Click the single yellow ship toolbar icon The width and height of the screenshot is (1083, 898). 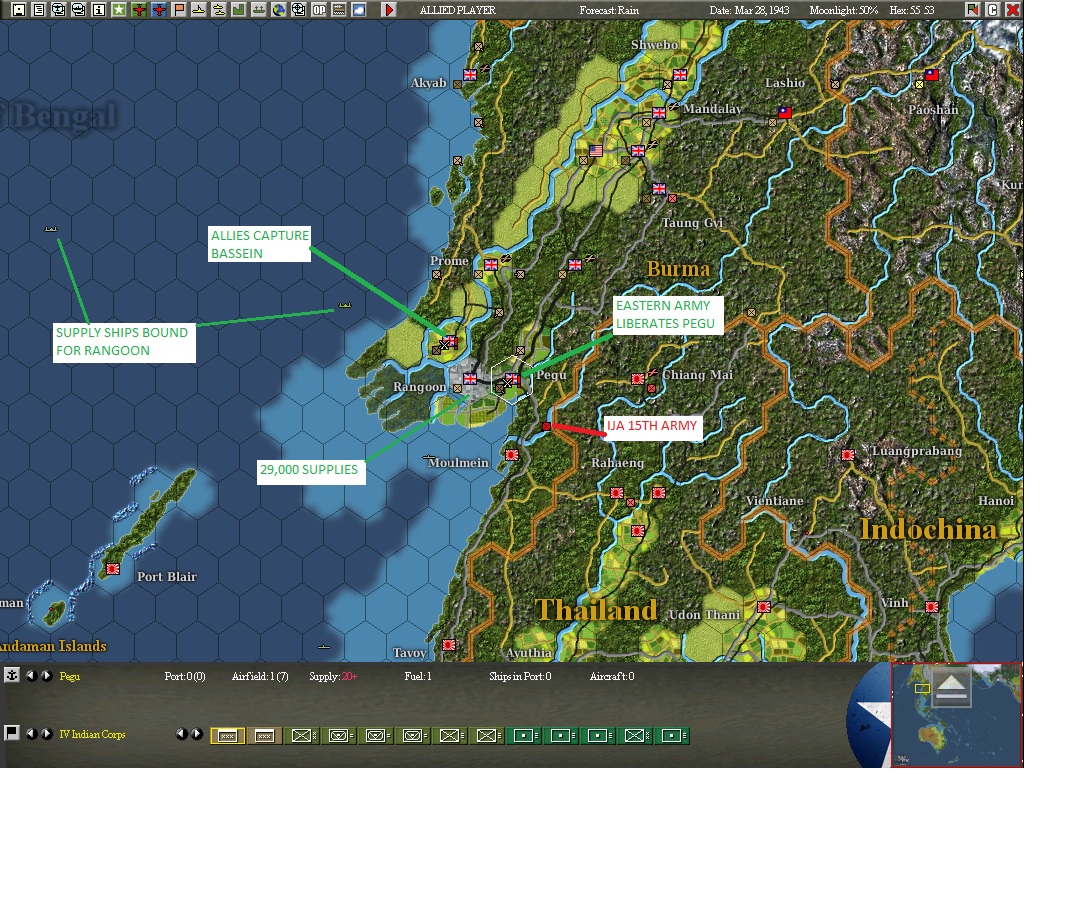click(198, 10)
